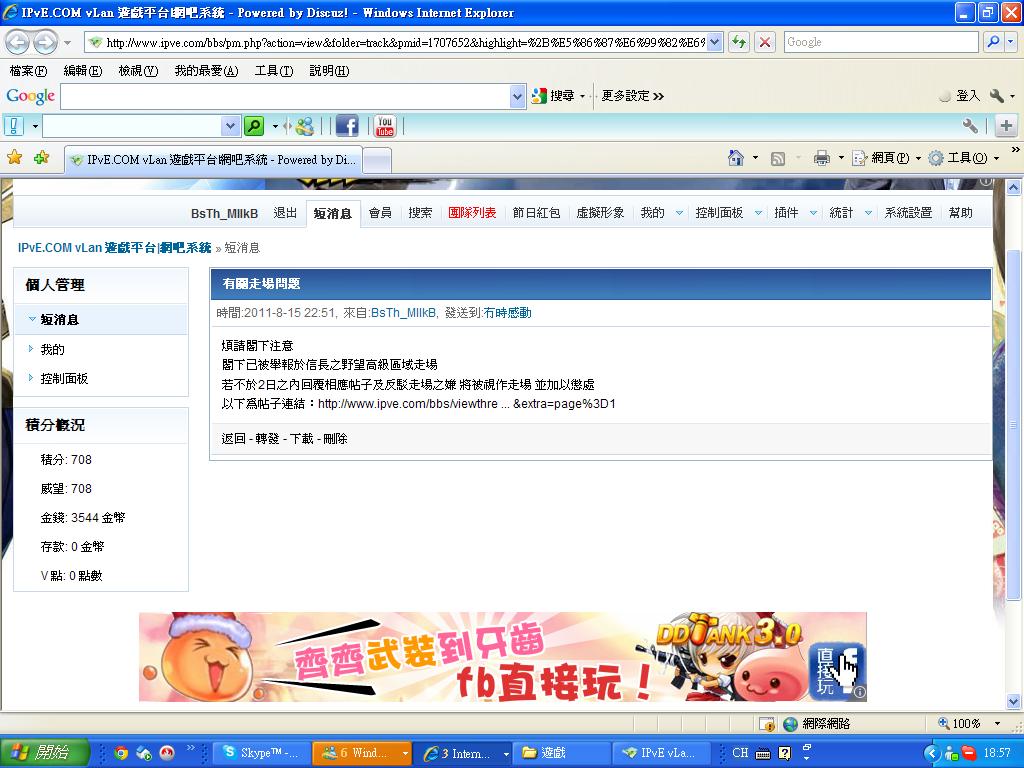Screen dimensions: 1024x768
Task: Click the 搜尋 button on Google toolbar
Action: (556, 96)
